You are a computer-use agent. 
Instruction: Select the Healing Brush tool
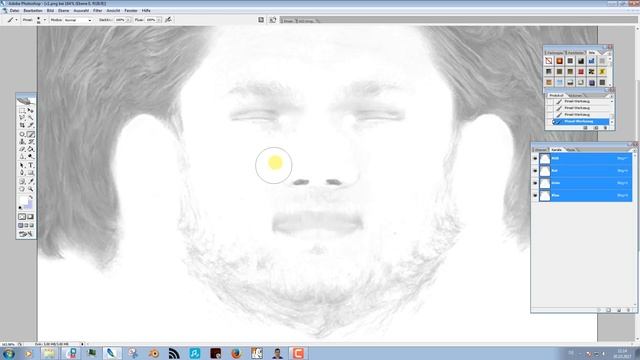pos(22,134)
